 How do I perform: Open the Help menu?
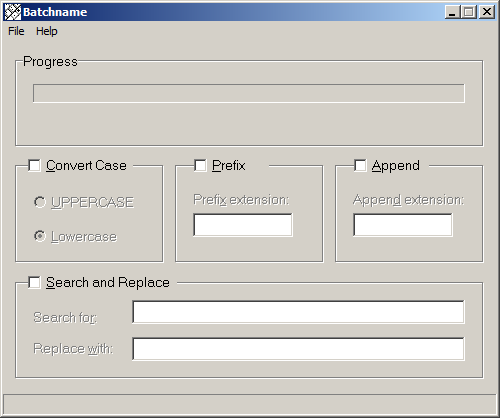click(x=47, y=31)
